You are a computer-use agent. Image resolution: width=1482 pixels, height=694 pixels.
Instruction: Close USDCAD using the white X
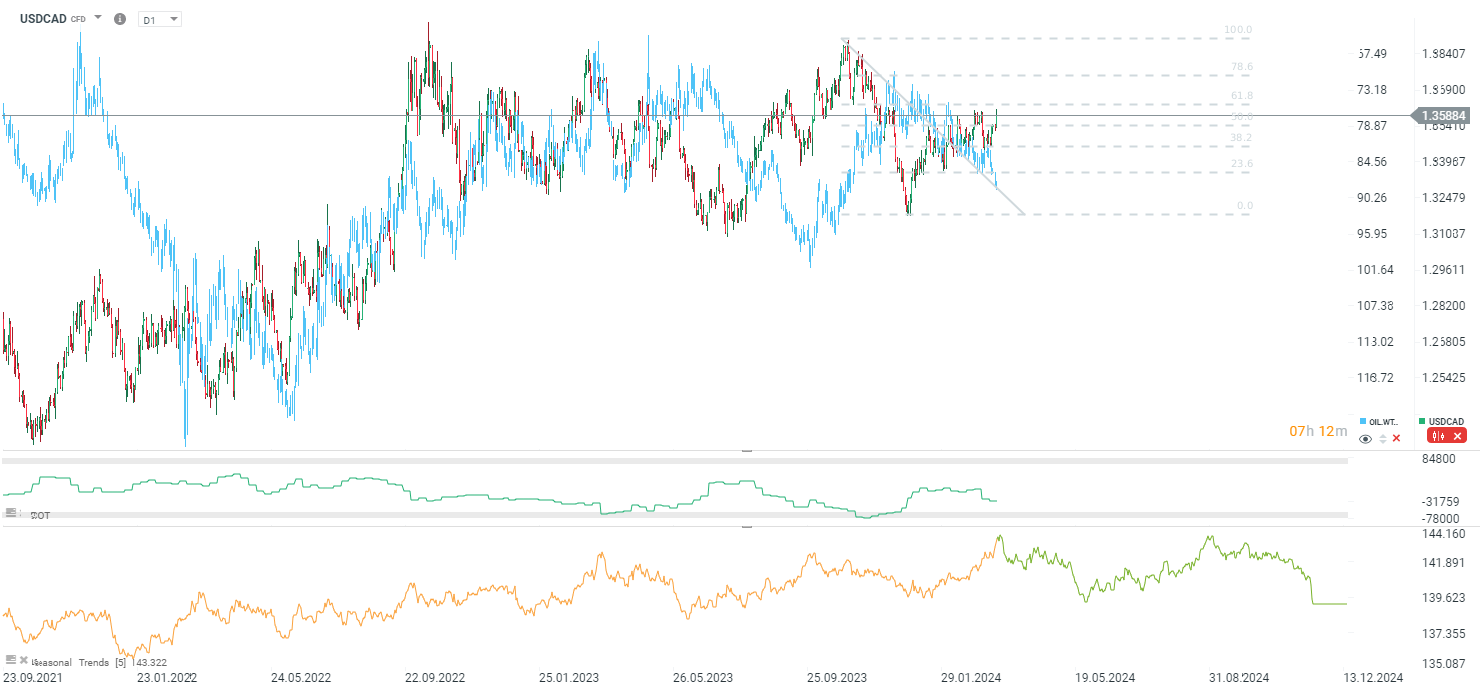[x=1457, y=436]
